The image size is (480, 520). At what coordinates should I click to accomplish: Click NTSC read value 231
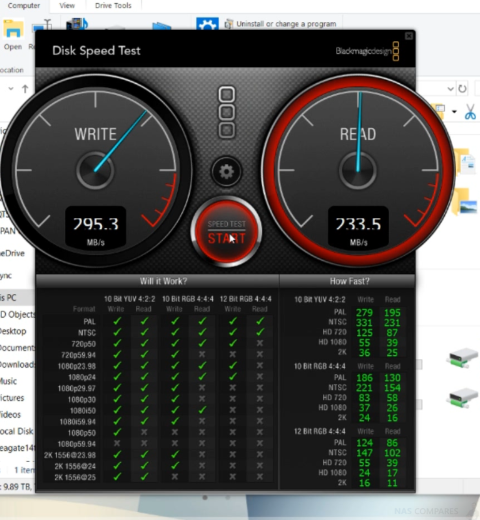pyautogui.click(x=392, y=323)
